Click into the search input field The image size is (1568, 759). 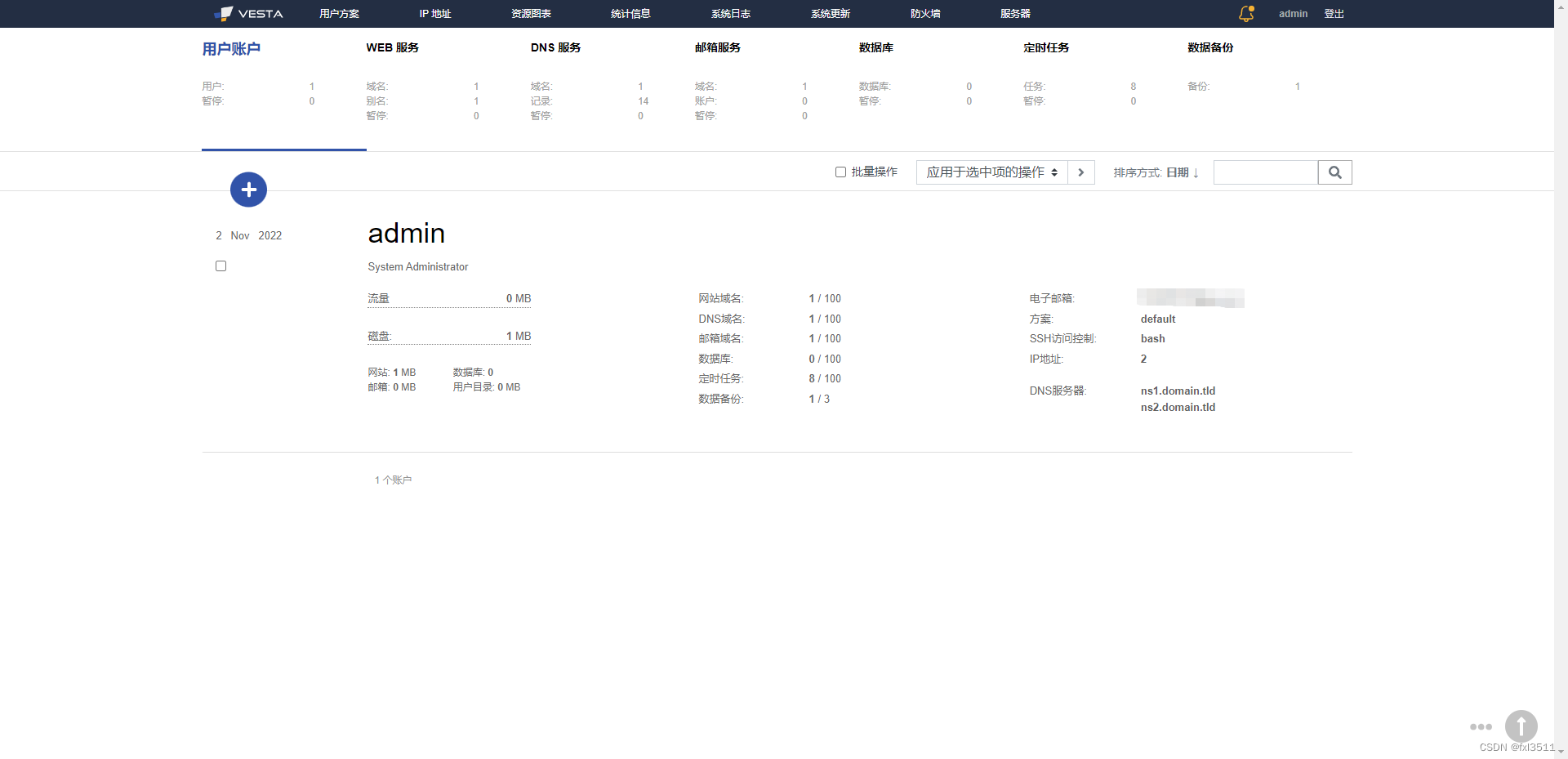[1266, 172]
